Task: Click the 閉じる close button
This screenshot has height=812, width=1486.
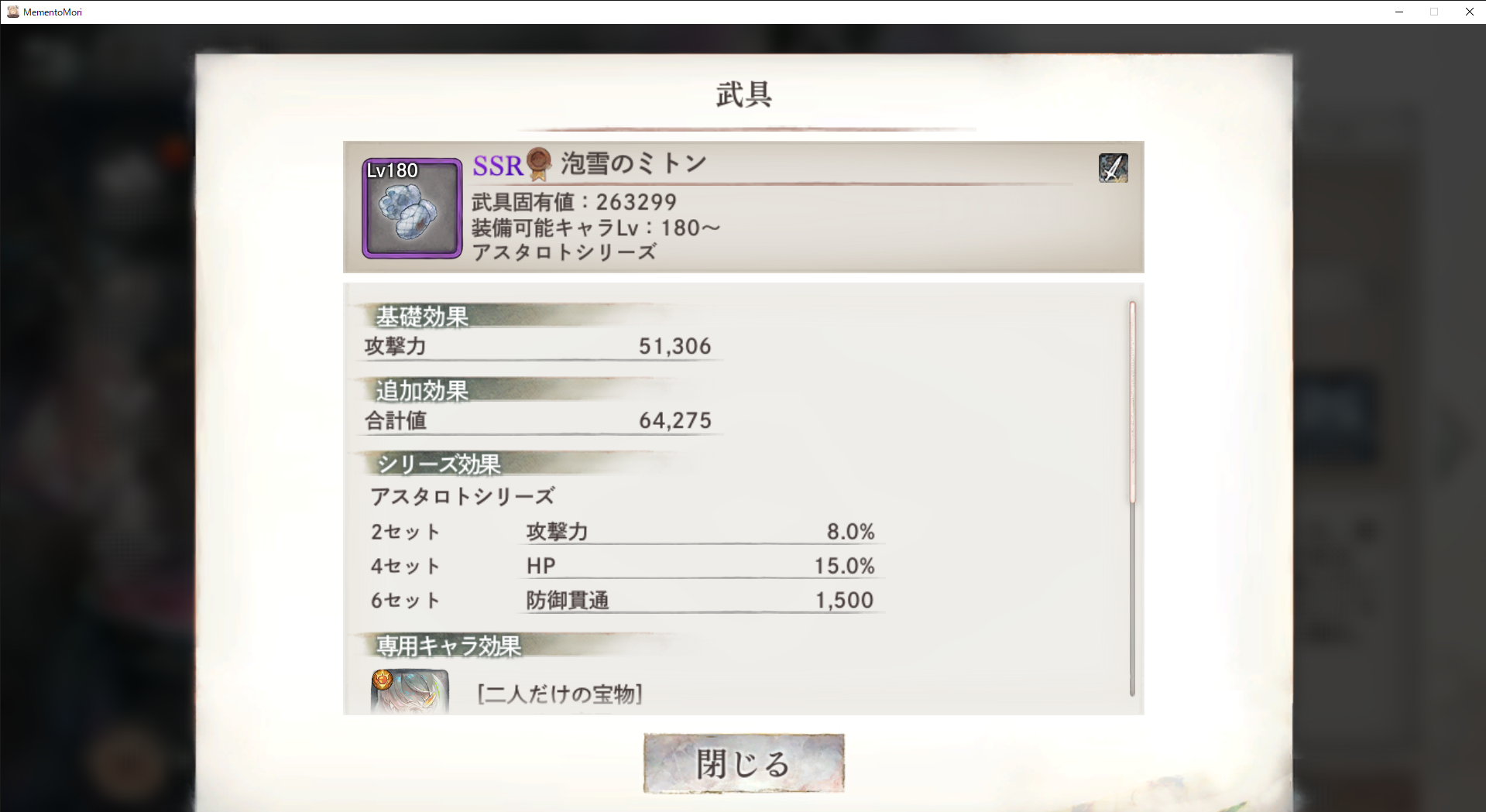Action: (743, 763)
